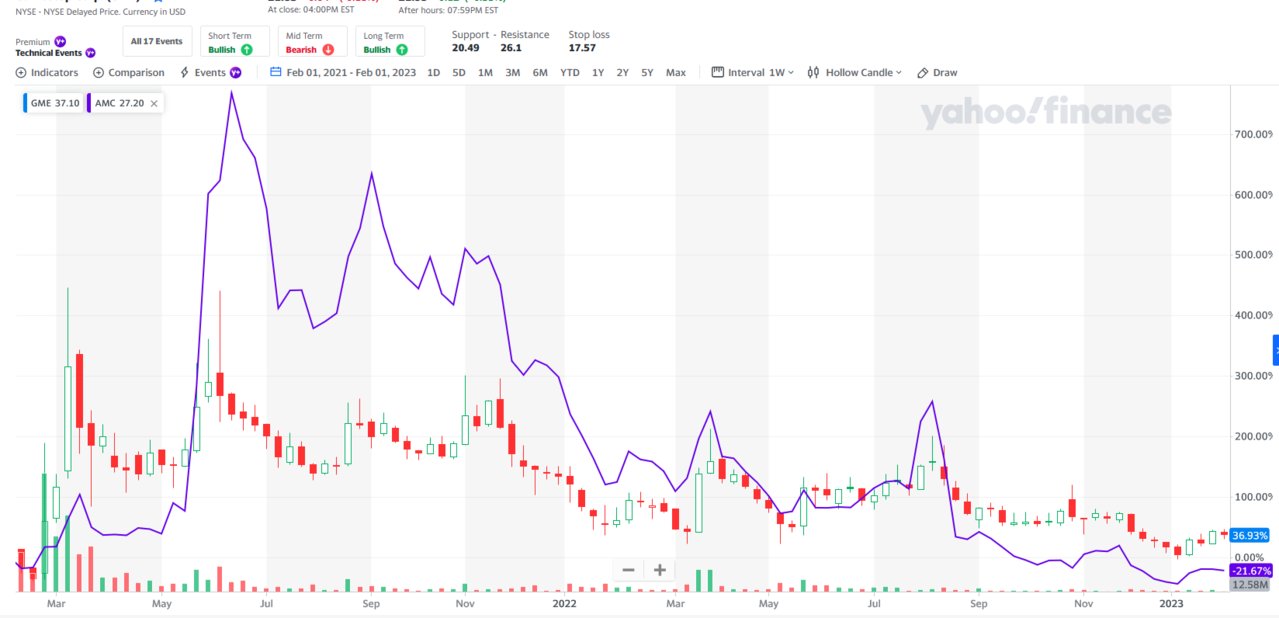Image resolution: width=1279 pixels, height=618 pixels.
Task: Open the All 17 Events button
Action: [x=157, y=41]
